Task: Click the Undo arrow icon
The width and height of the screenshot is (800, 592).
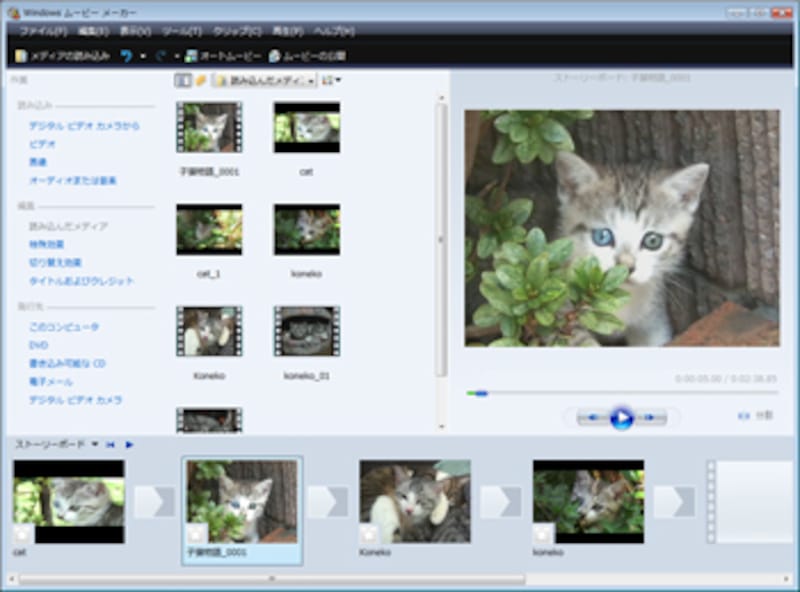Action: (126, 56)
